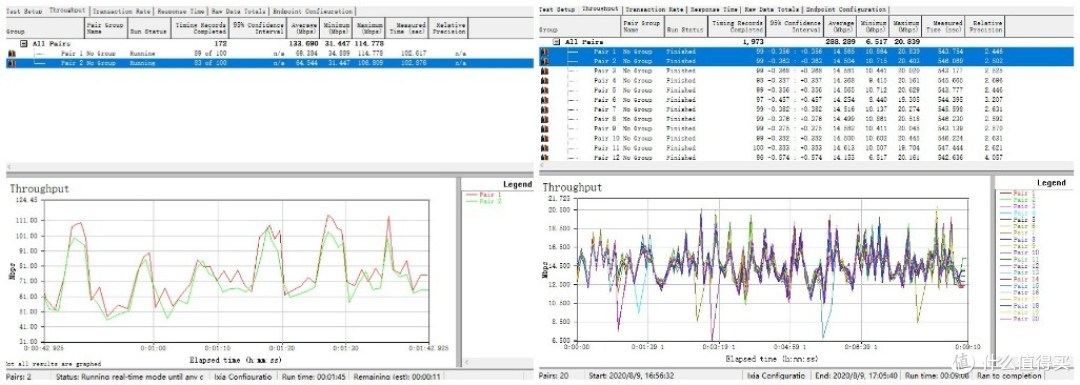Sort by Minimum (Mbps) column in 20-pair window
This screenshot has height=385, width=1080.
click(873, 27)
